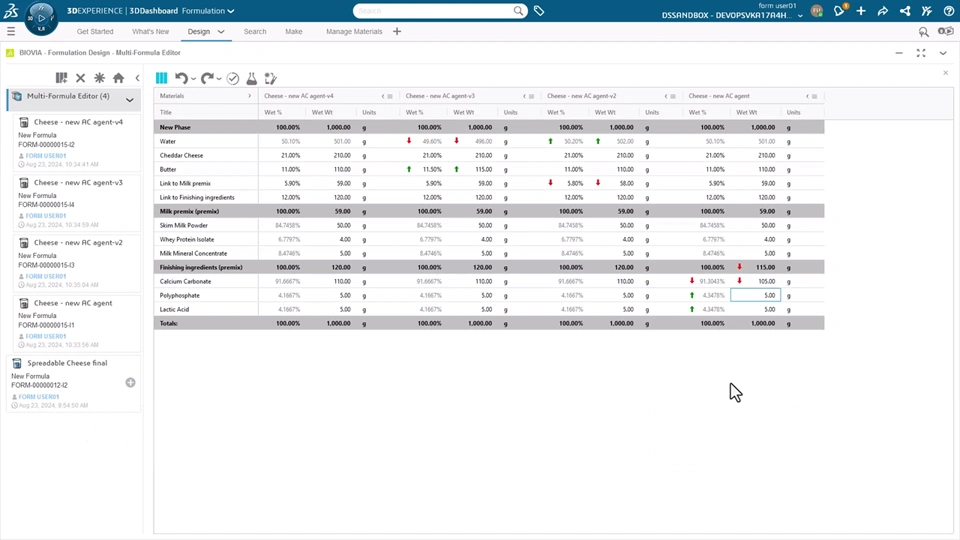Toggle the blue columns view icon
This screenshot has height=540, width=960.
[x=162, y=78]
